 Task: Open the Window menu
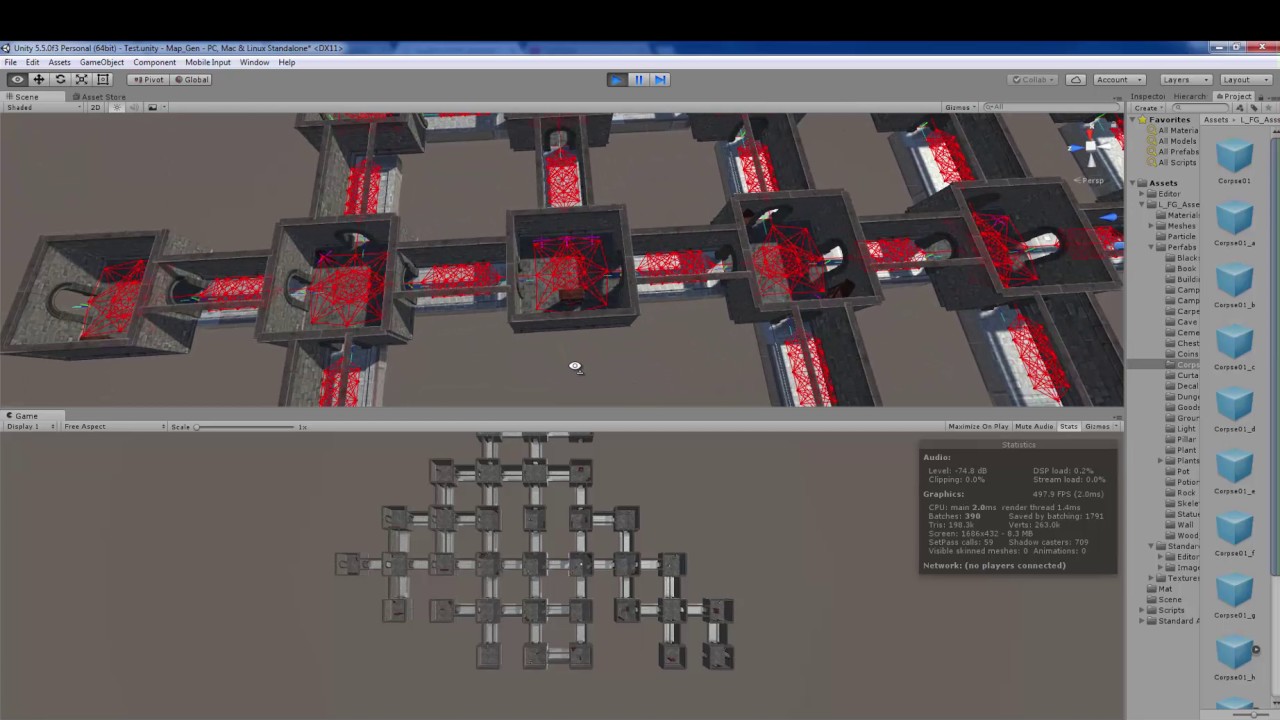(254, 62)
